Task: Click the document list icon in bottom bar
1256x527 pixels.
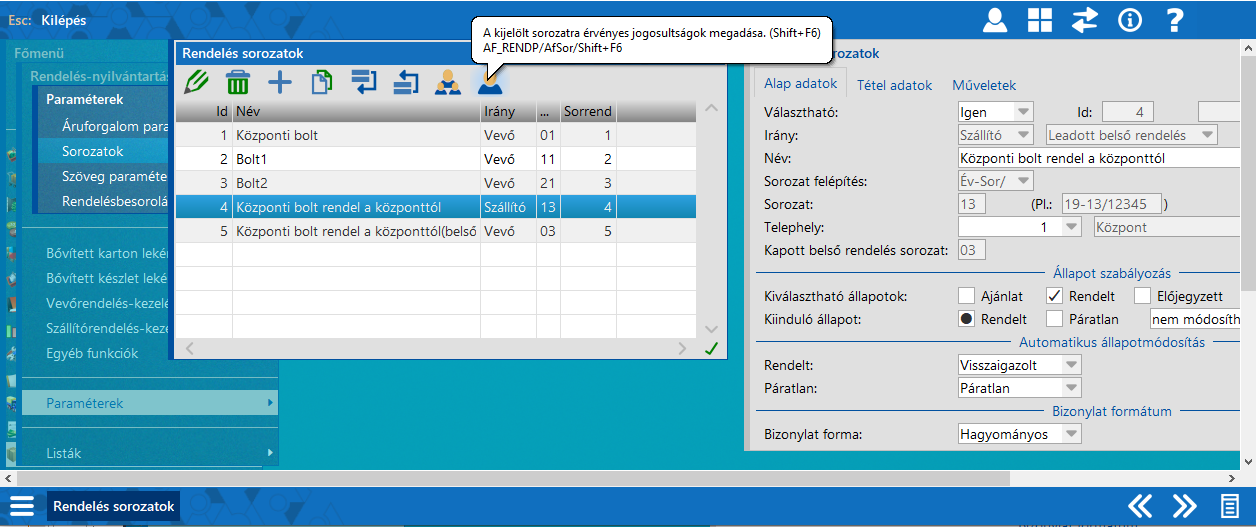Action: pyautogui.click(x=1228, y=506)
